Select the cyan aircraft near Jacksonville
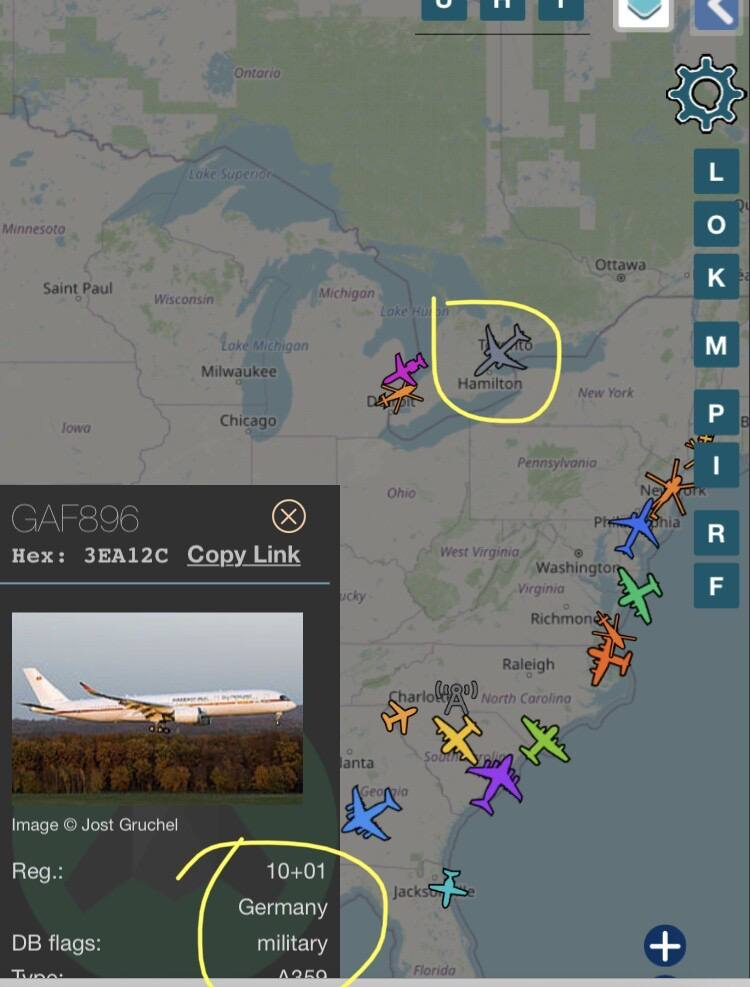 (448, 886)
